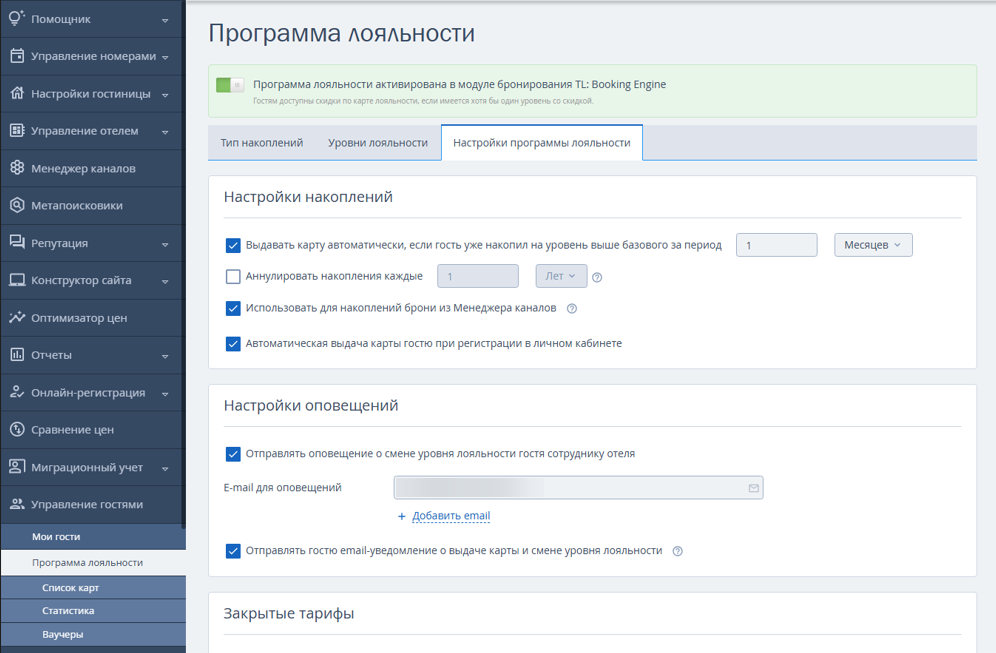Open Программа лояльности submenu item
This screenshot has height=653, width=996.
point(93,563)
